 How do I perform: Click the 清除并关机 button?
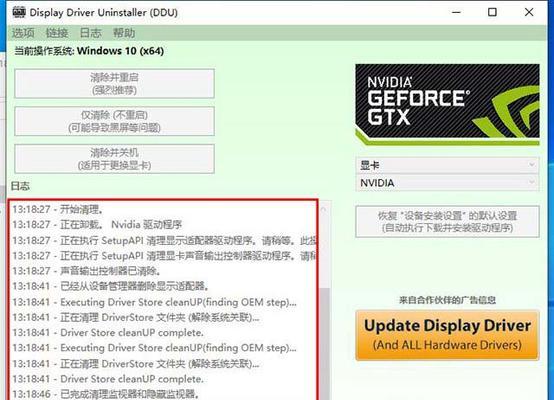(114, 159)
